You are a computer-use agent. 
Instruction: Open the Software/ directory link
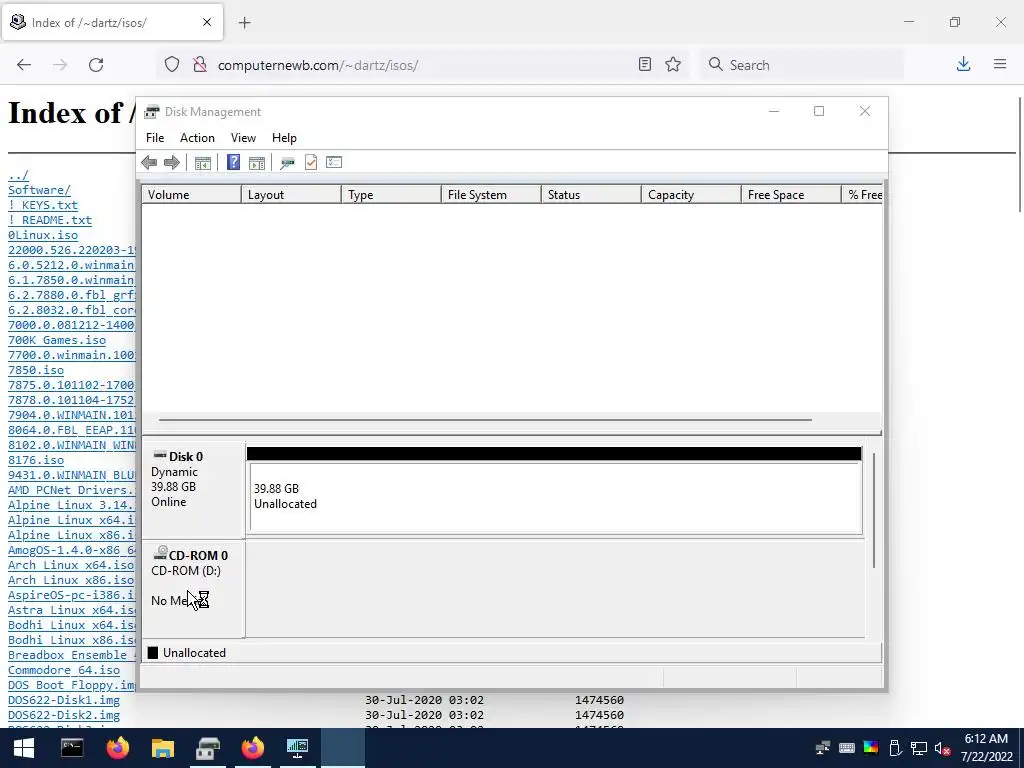[39, 190]
